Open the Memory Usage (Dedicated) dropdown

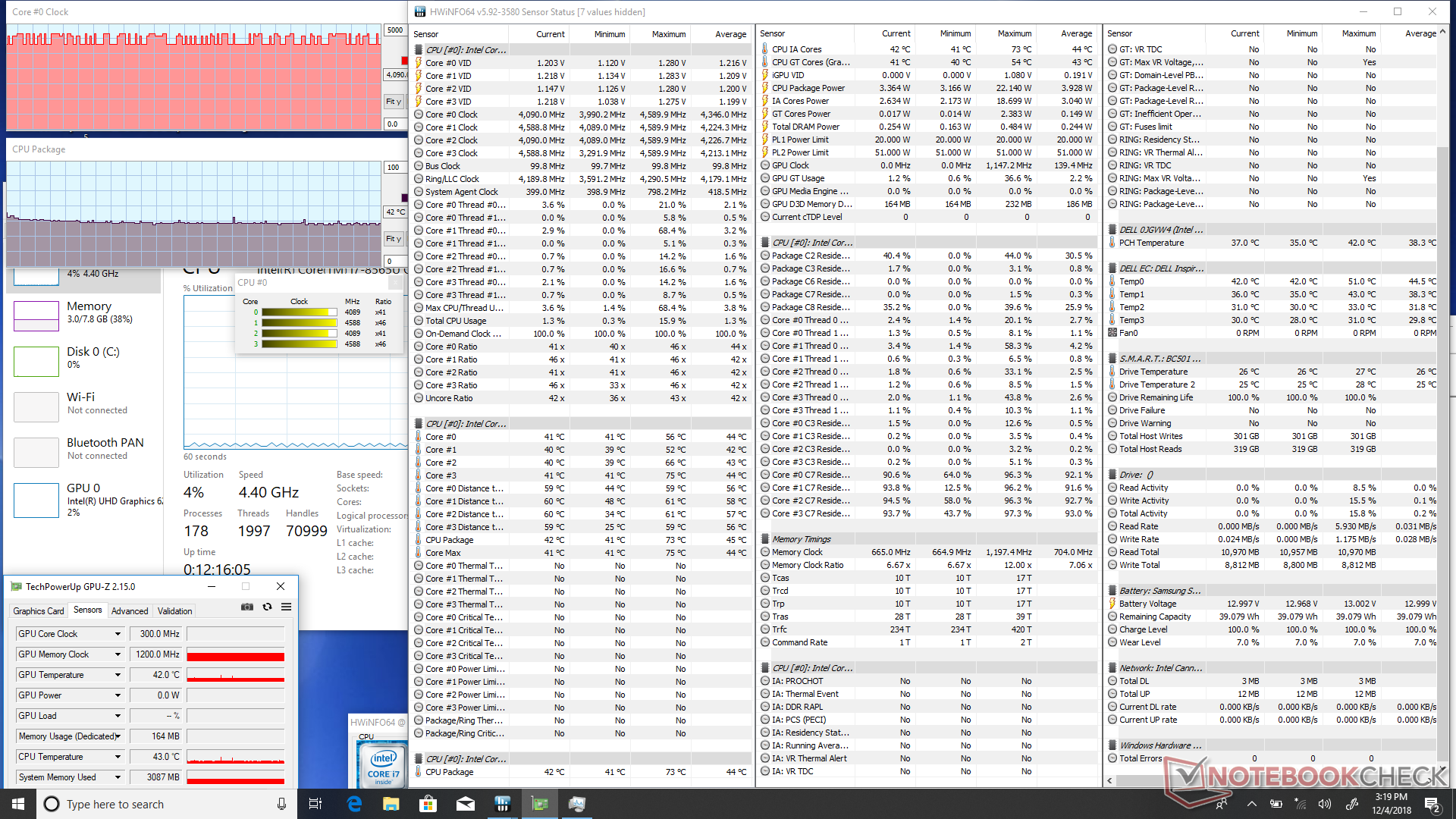click(x=118, y=736)
